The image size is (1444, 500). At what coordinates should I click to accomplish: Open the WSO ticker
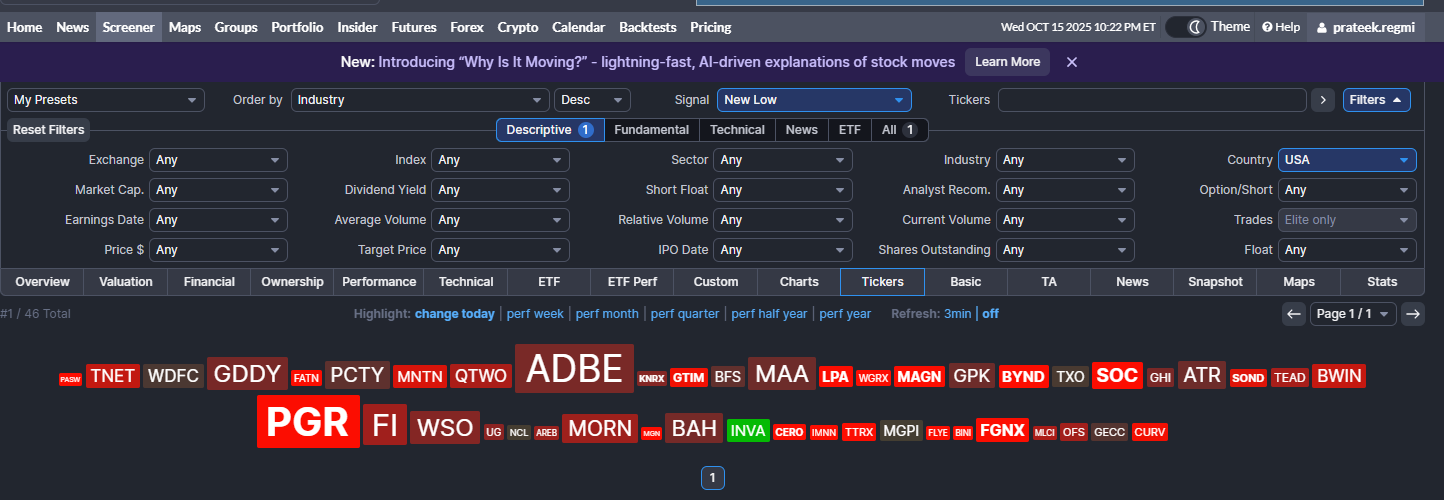[x=445, y=428]
